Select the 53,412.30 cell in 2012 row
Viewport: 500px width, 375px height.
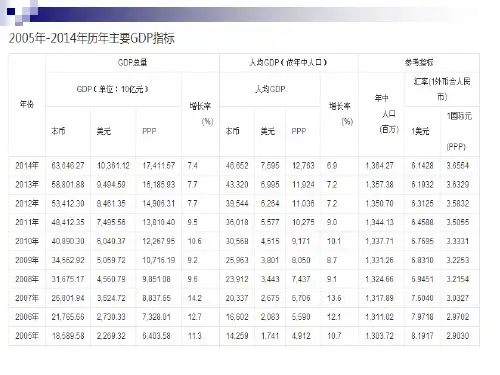pyautogui.click(x=68, y=203)
